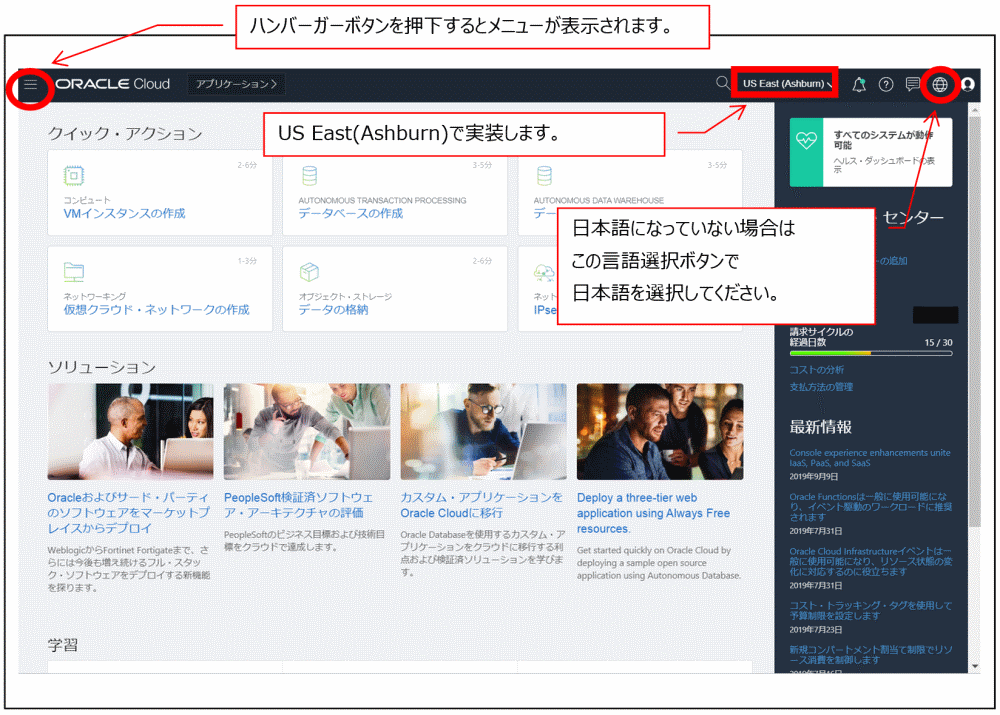Viewport: 1000px width, 715px height.
Task: Click the scrollbar down arrow
Action: pyautogui.click(x=974, y=666)
